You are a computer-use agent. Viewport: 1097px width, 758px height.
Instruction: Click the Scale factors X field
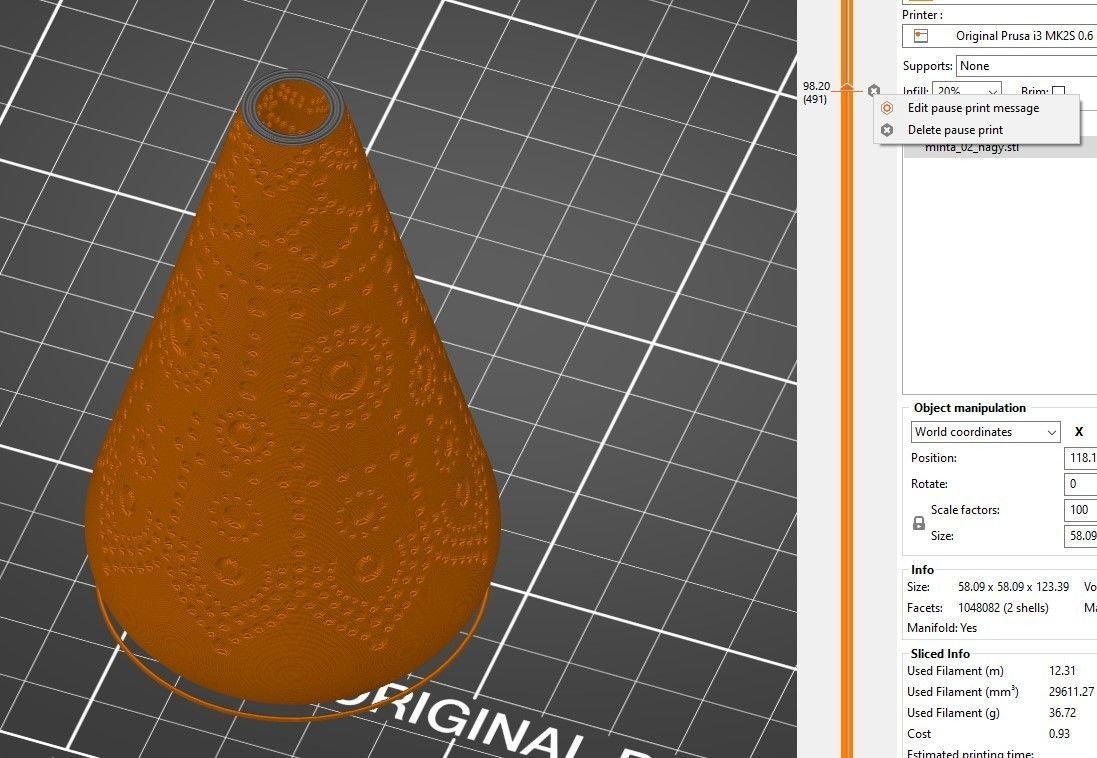[1080, 510]
